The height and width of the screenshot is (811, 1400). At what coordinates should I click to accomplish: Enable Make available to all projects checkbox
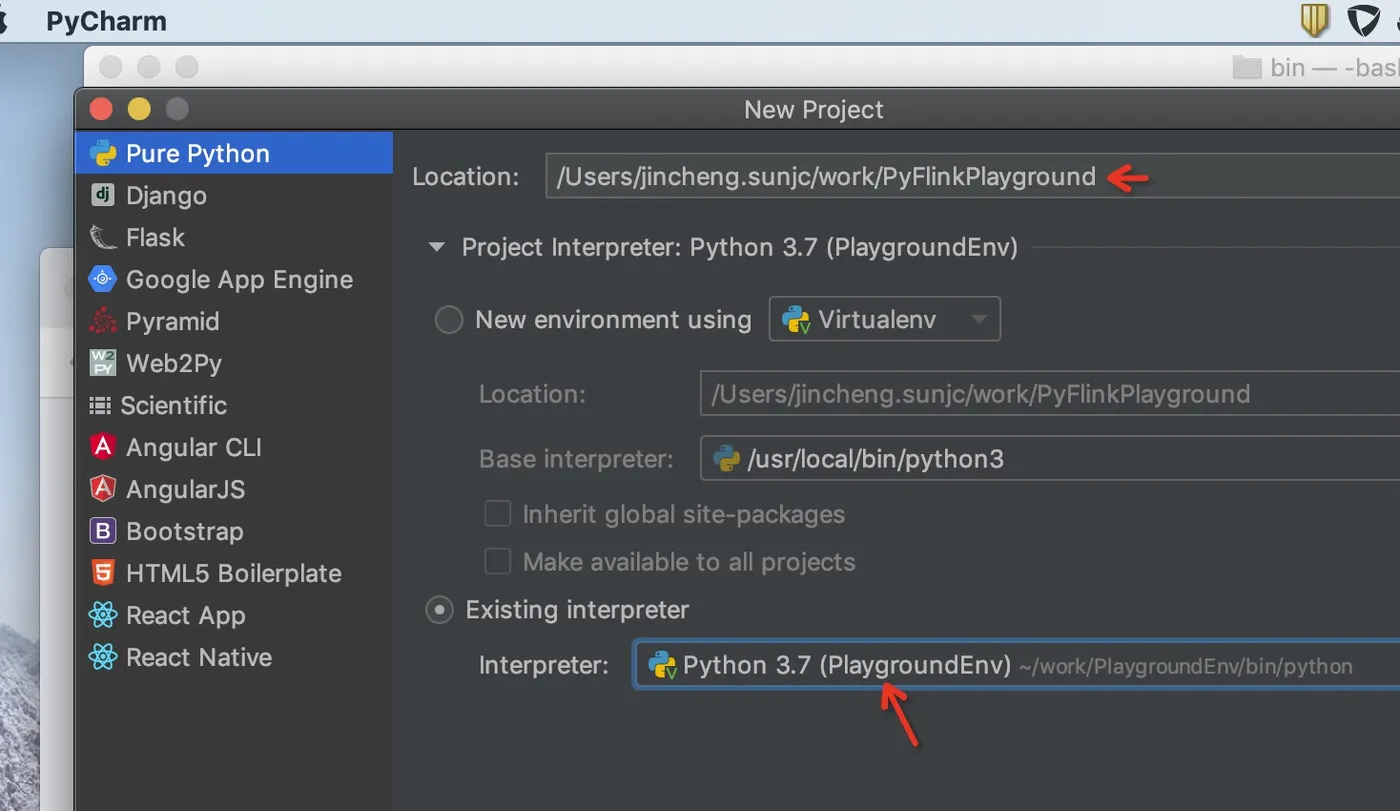click(498, 561)
